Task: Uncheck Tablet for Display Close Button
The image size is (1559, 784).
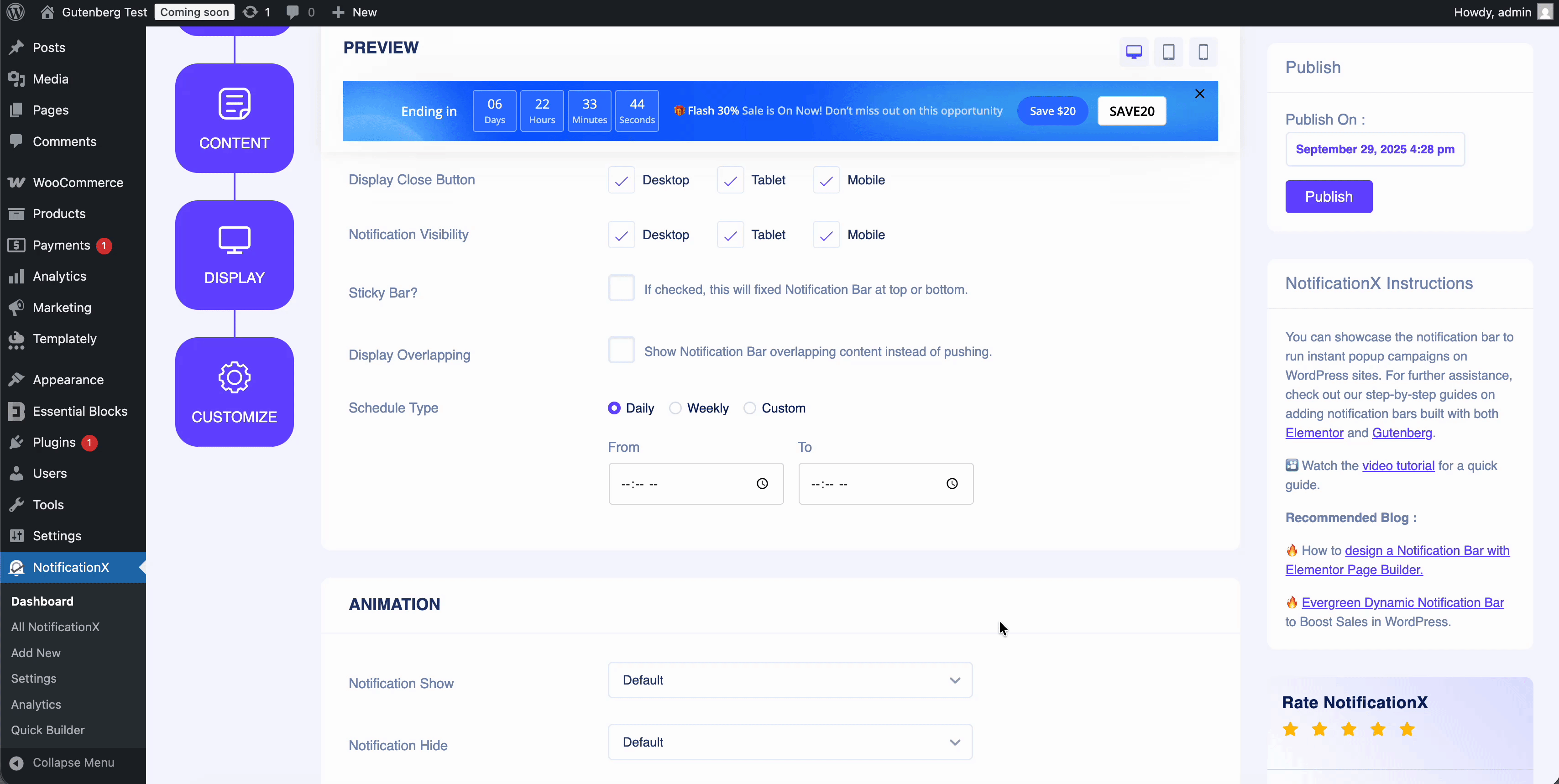Action: (730, 180)
